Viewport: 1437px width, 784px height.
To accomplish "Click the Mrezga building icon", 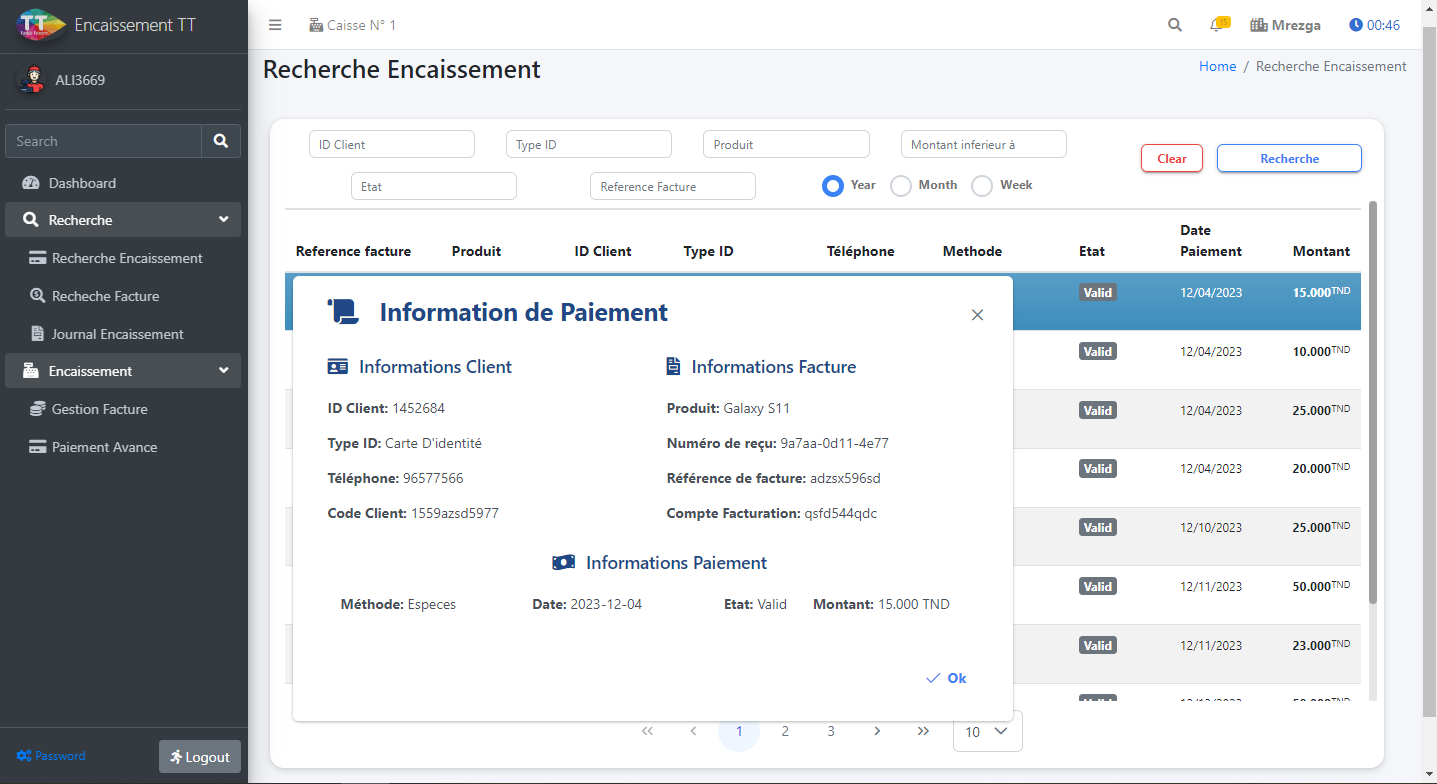I will coord(1259,25).
